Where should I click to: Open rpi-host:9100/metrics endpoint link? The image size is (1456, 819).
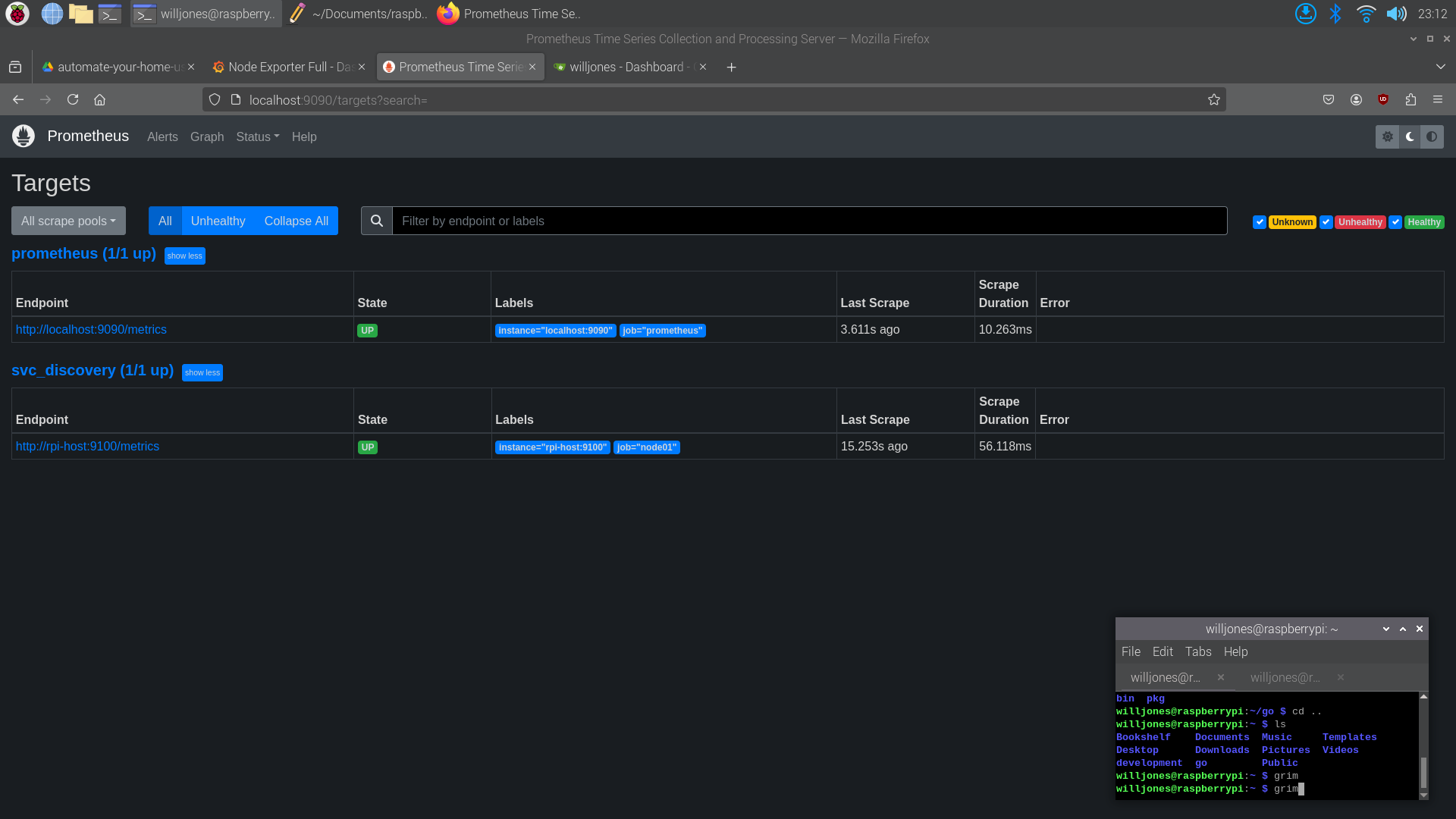(87, 446)
